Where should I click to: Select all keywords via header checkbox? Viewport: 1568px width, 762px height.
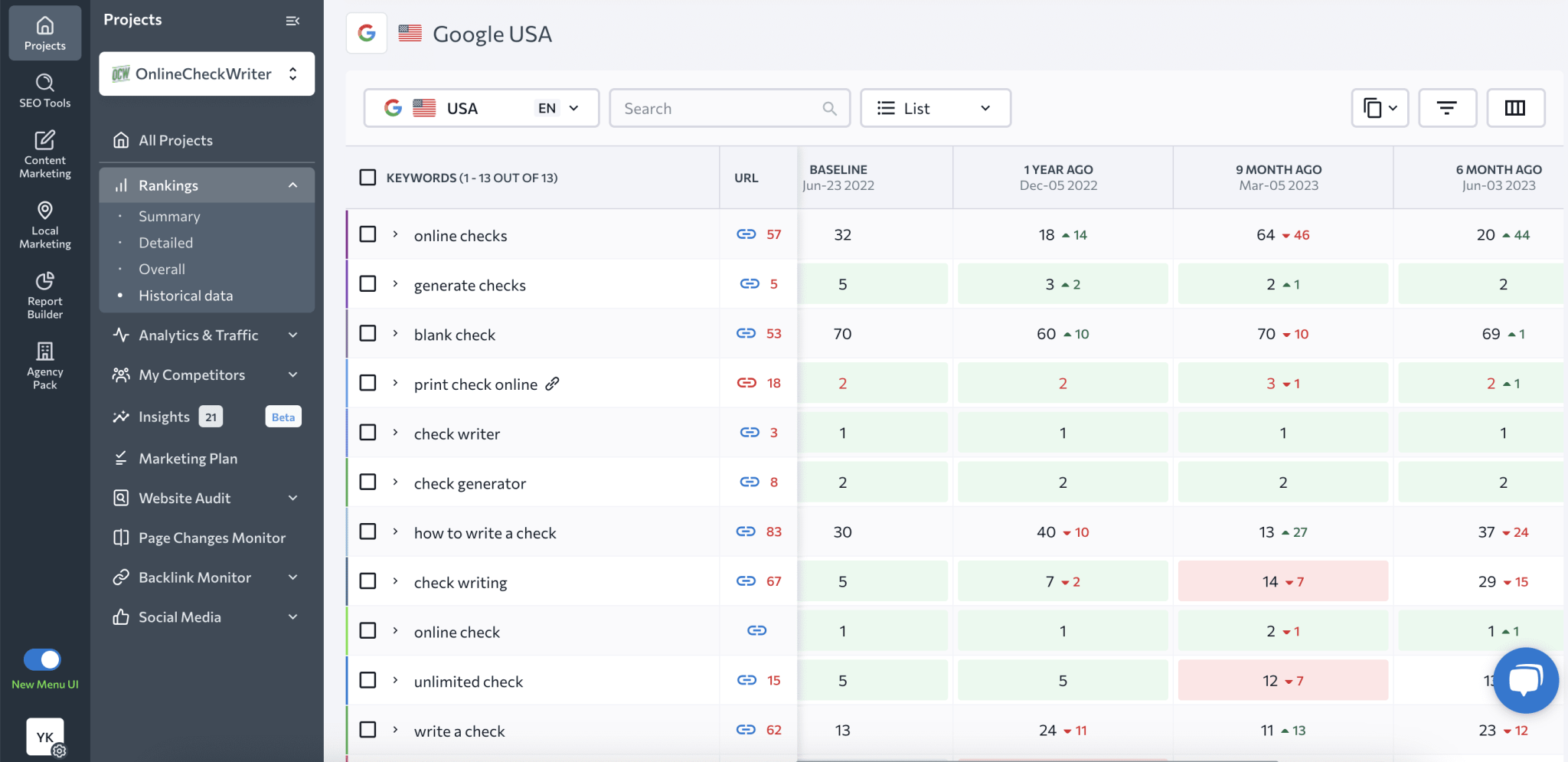[x=367, y=177]
